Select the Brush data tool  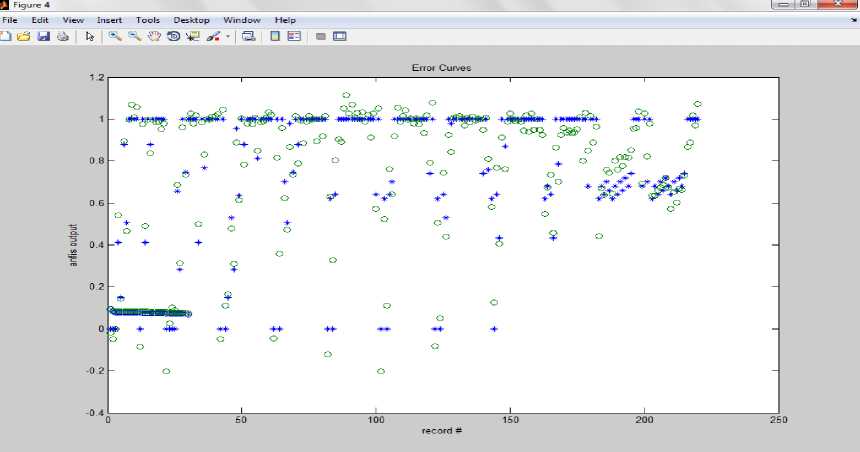[213, 37]
